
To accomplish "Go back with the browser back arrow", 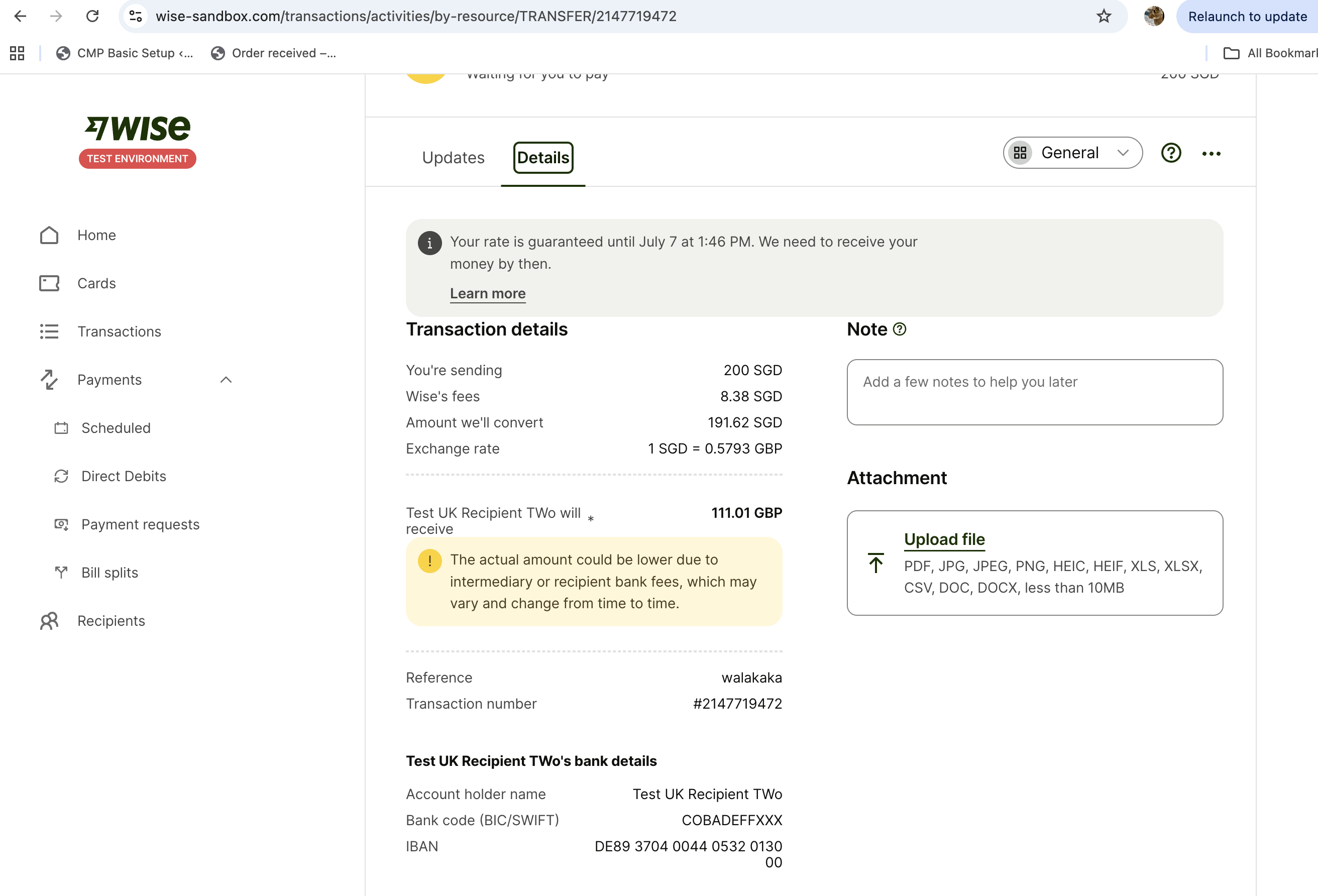I will (21, 16).
